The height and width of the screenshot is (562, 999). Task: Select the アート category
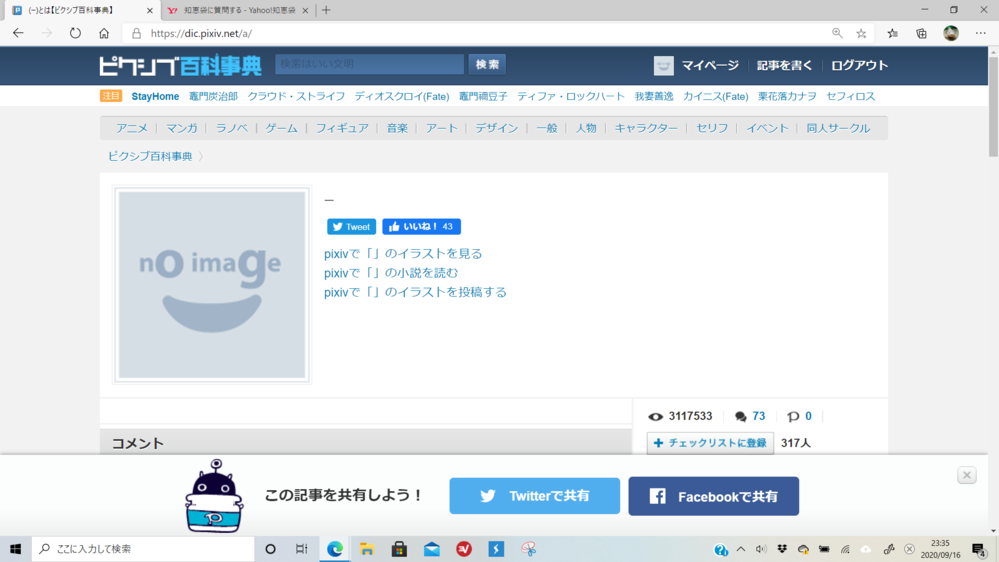[x=442, y=128]
